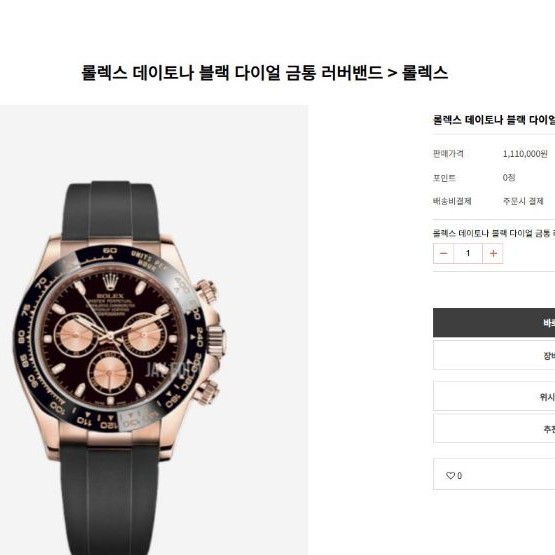
Task: Click the white 장바구니 cart button
Action: pos(494,355)
